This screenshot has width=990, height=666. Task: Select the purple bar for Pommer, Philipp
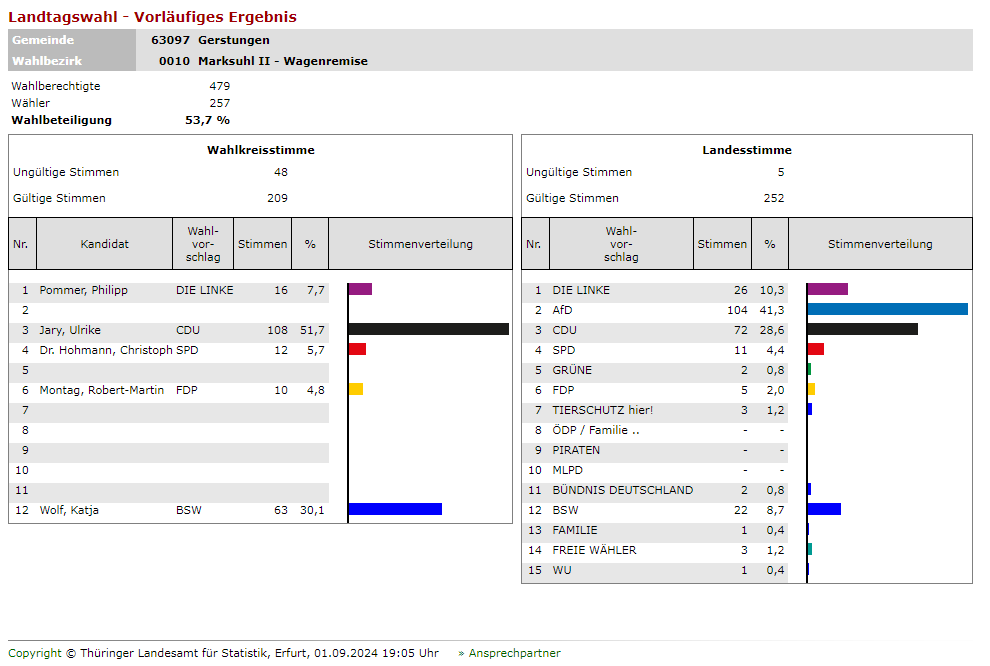click(360, 290)
